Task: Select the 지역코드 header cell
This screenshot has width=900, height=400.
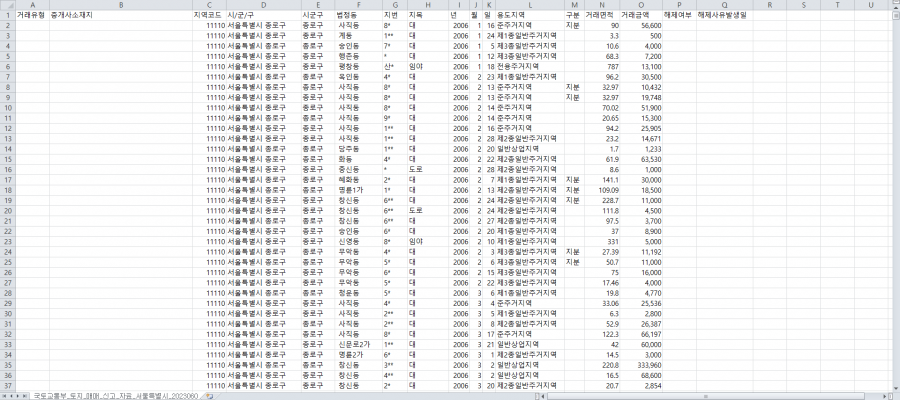Action: coord(210,15)
